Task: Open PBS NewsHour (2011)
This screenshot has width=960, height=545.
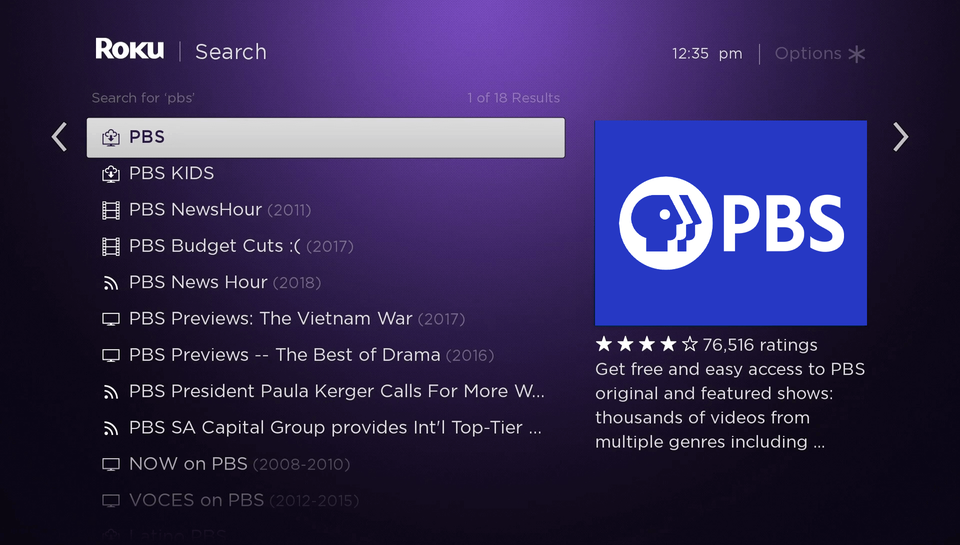Action: [326, 209]
